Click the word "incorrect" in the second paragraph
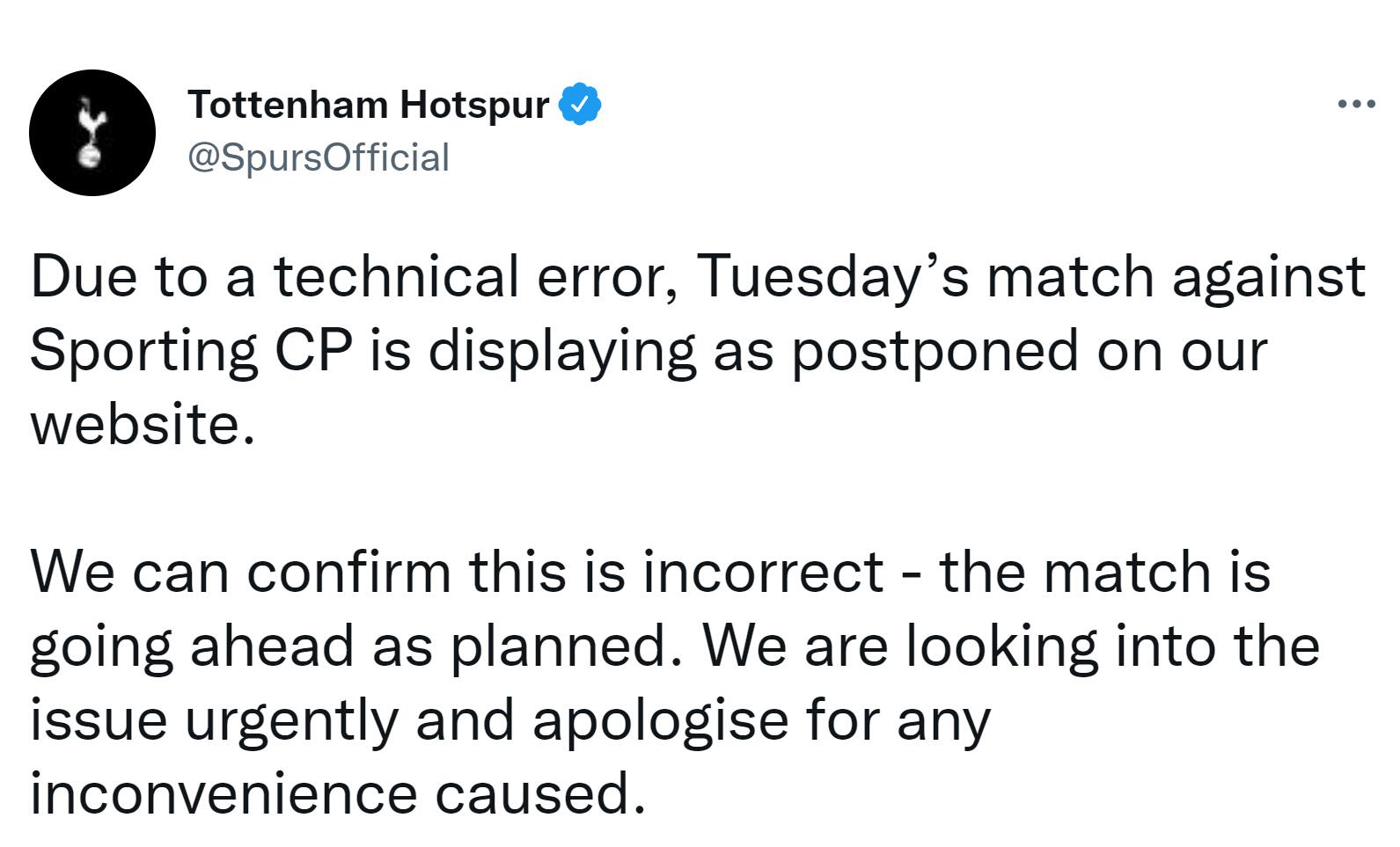The image size is (1400, 847). point(763,572)
